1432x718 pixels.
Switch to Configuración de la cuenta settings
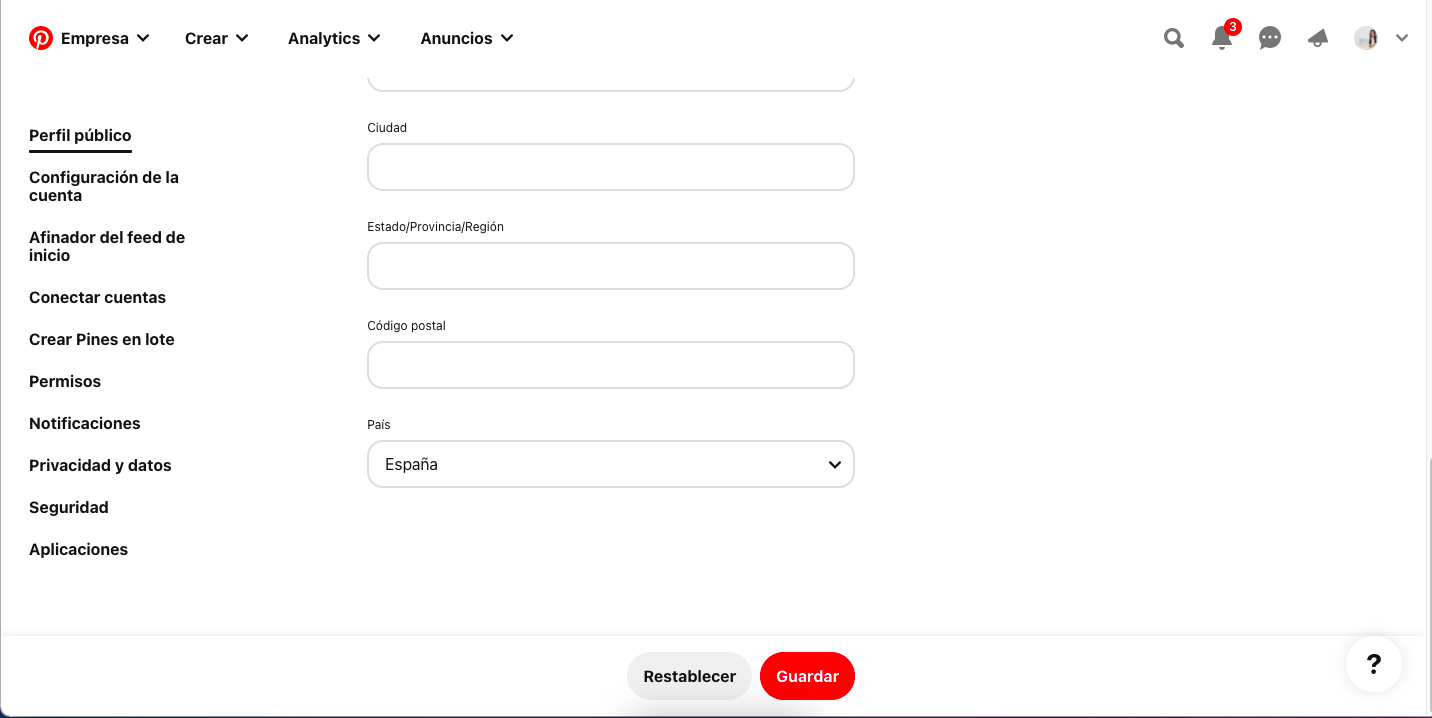point(104,186)
